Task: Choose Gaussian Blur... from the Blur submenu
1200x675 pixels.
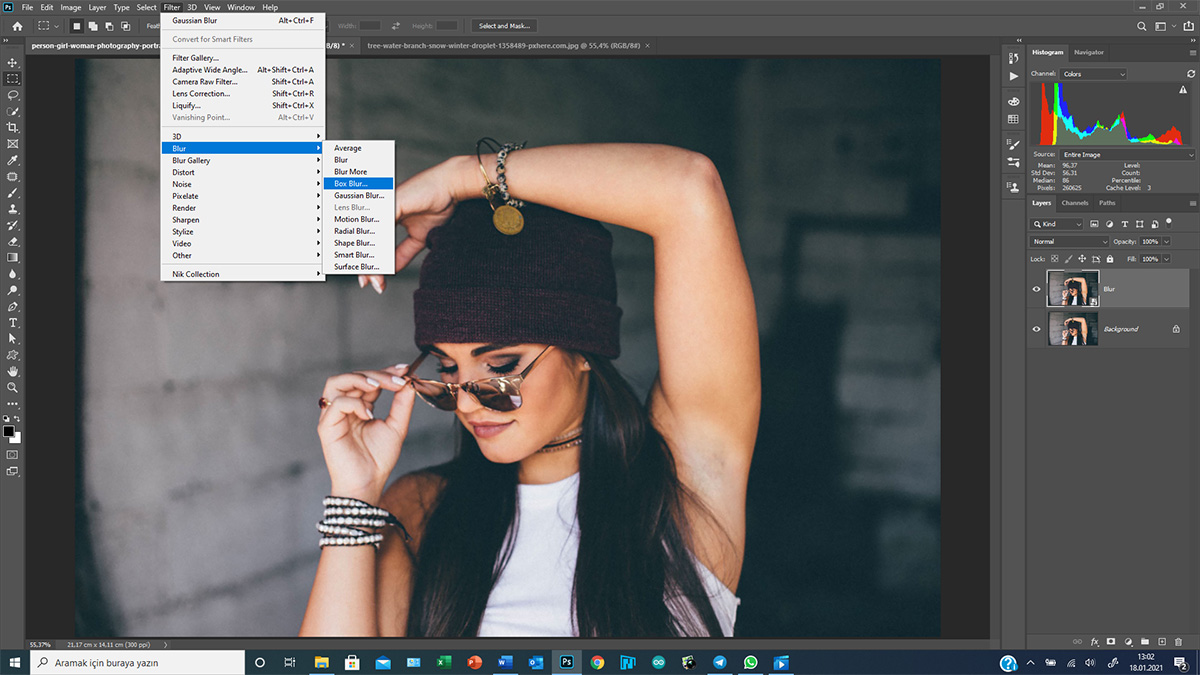Action: 359,196
